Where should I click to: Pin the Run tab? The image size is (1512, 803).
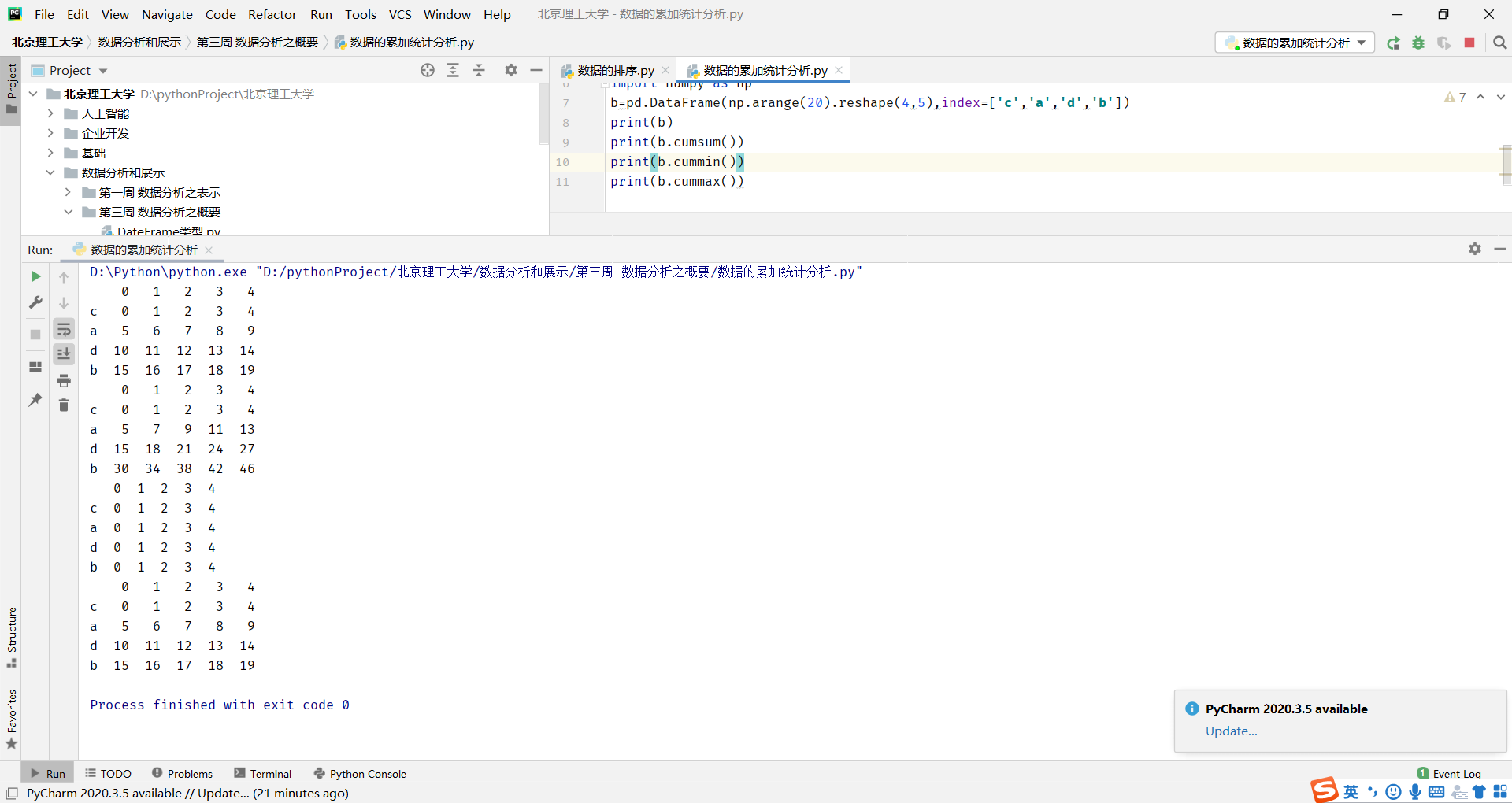click(35, 400)
